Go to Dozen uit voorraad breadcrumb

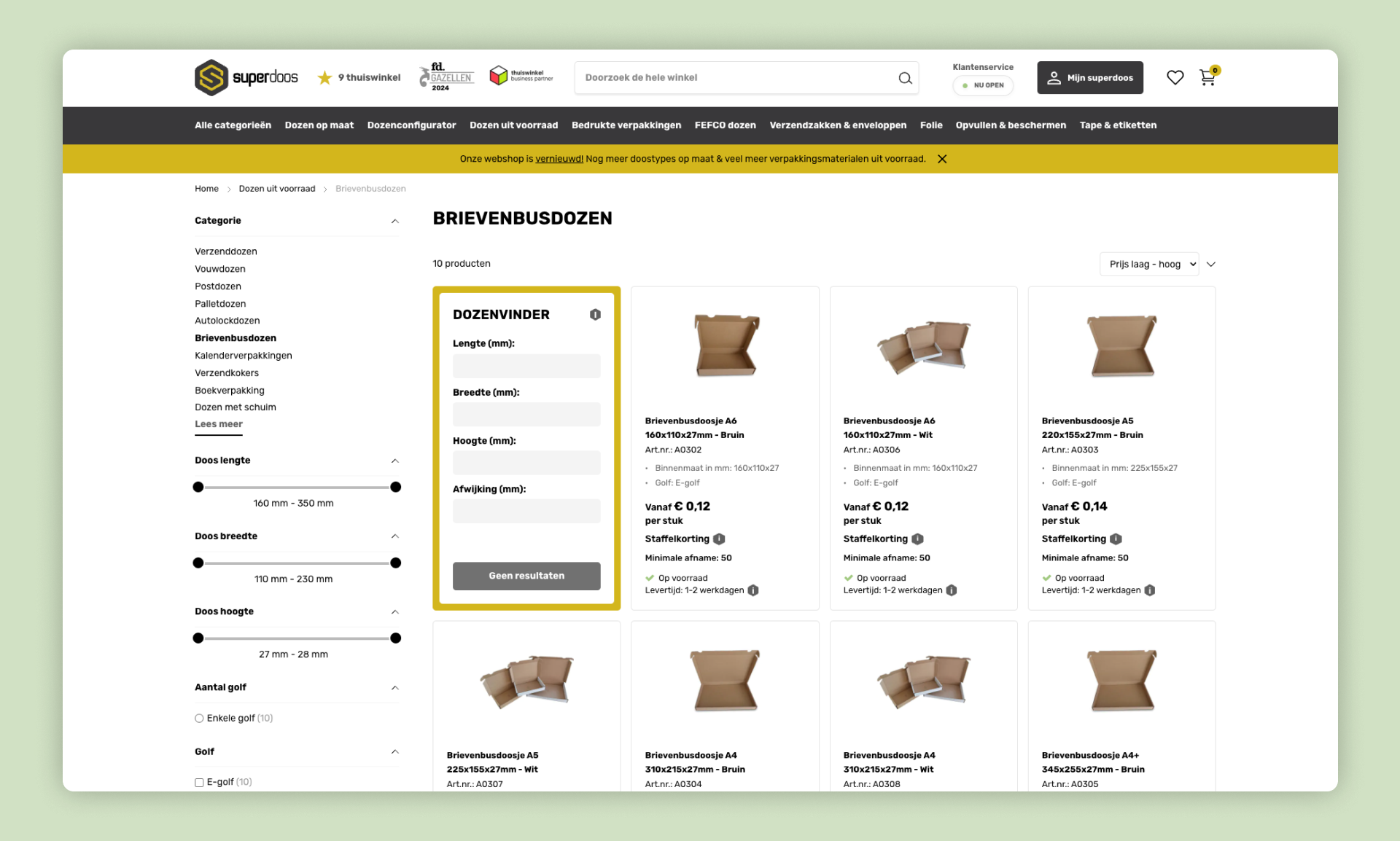coord(277,189)
